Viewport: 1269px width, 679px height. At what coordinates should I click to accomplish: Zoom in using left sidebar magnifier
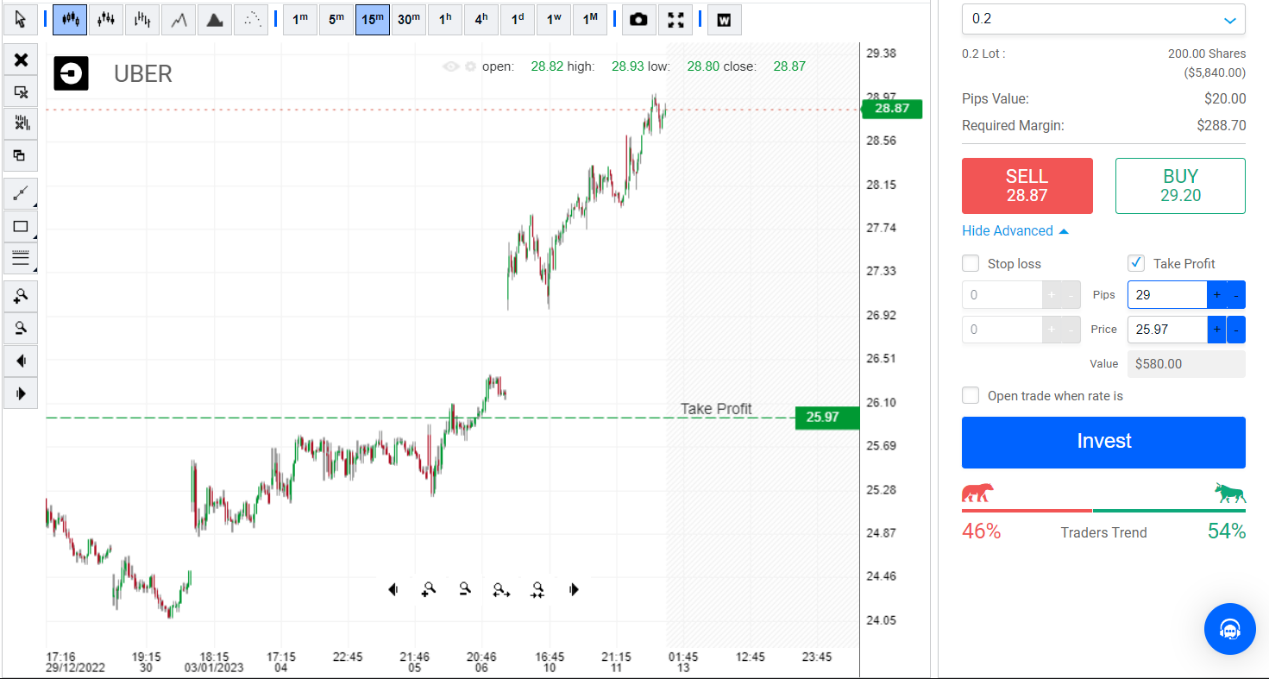click(20, 295)
